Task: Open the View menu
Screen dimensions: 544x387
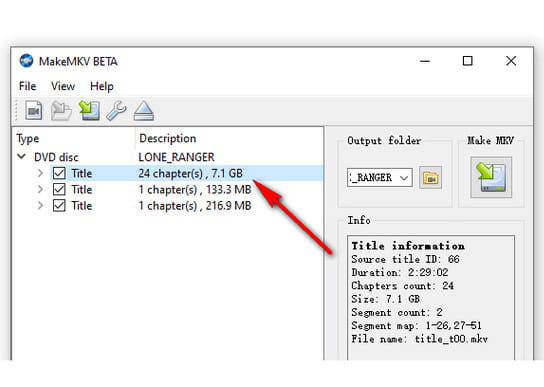Action: tap(63, 86)
